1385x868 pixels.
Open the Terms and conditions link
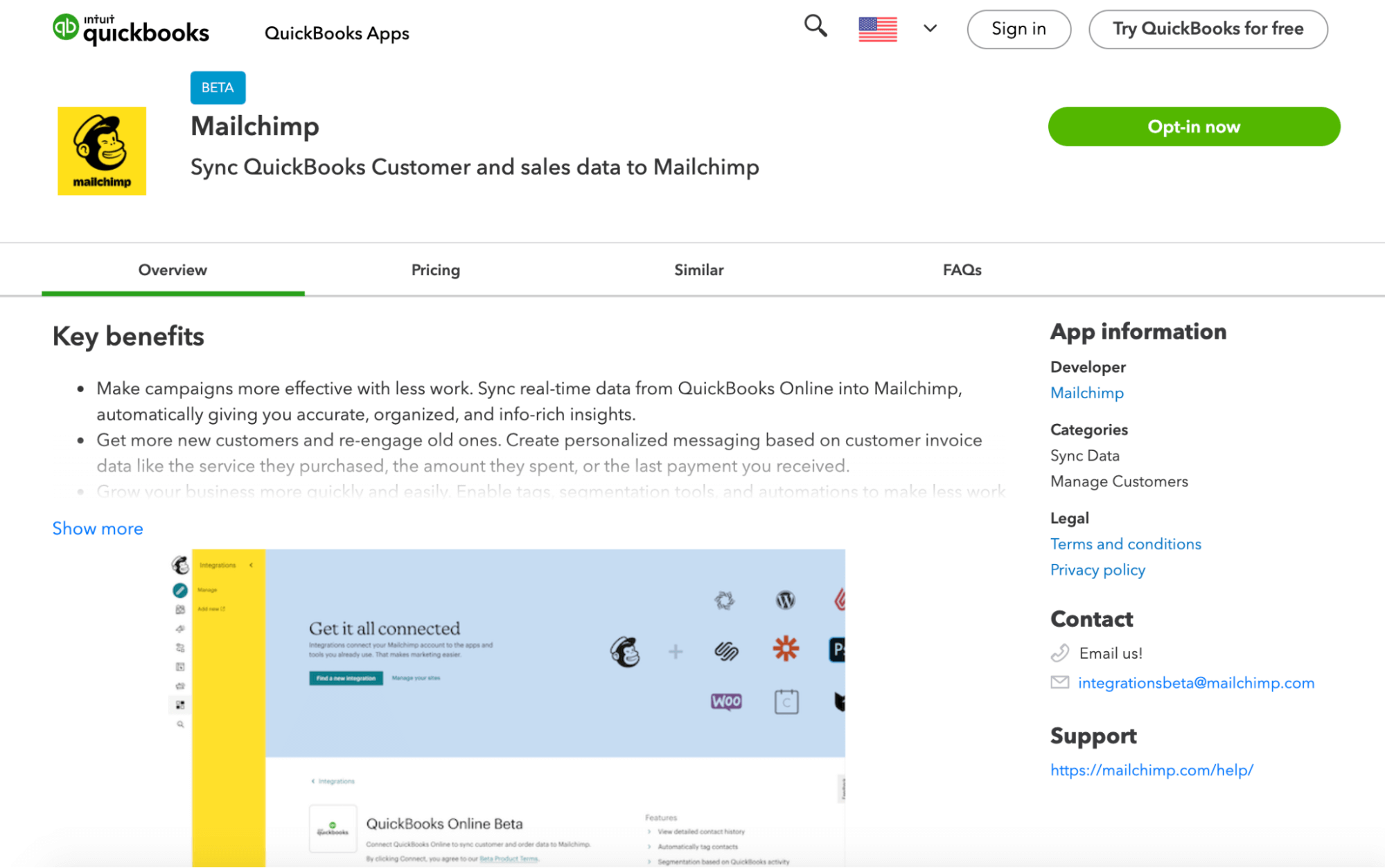1125,544
